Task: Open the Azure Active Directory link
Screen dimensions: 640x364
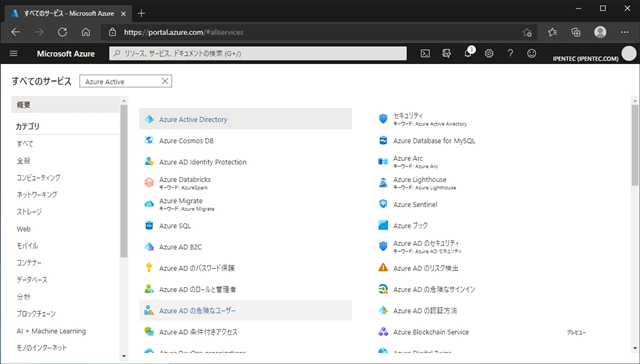Action: (x=193, y=119)
